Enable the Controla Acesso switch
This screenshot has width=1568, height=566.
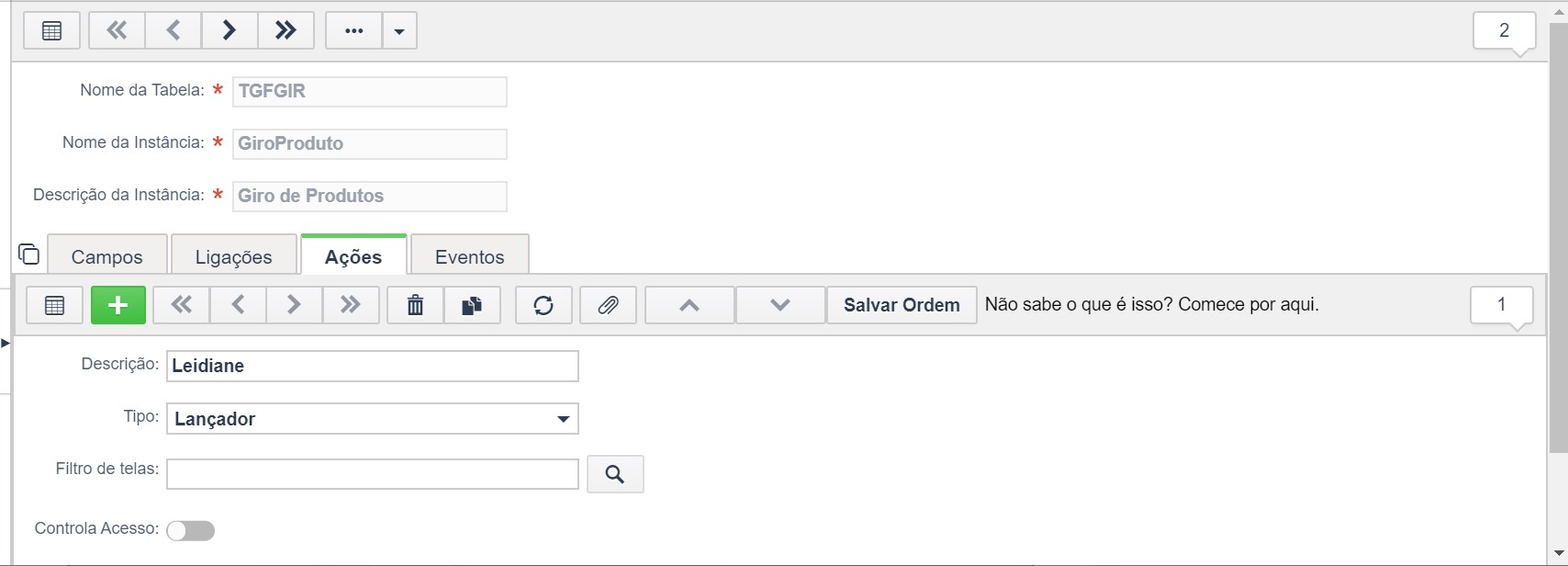point(191,531)
